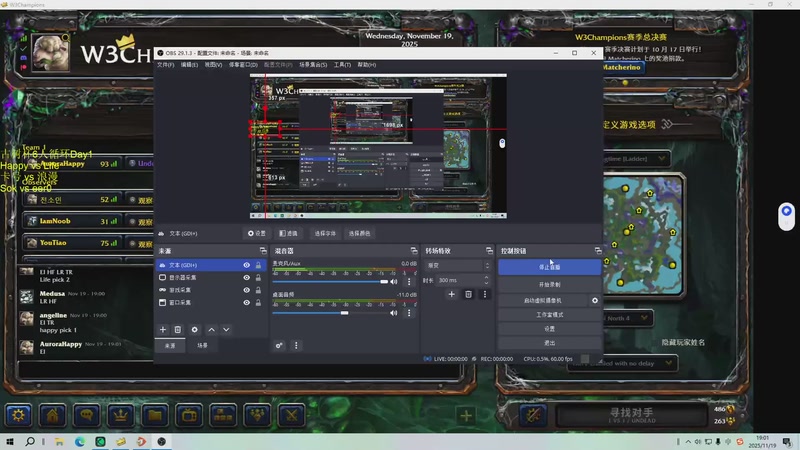Toggle lock on 显示器采集 source
This screenshot has height=450, width=800.
click(x=258, y=278)
